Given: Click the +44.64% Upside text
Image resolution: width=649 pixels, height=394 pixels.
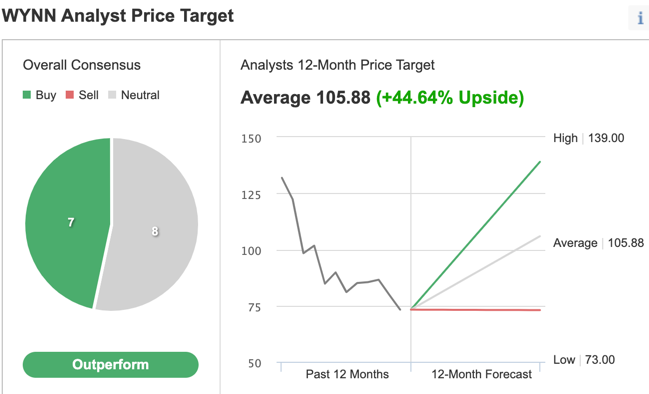Looking at the screenshot, I should (450, 98).
